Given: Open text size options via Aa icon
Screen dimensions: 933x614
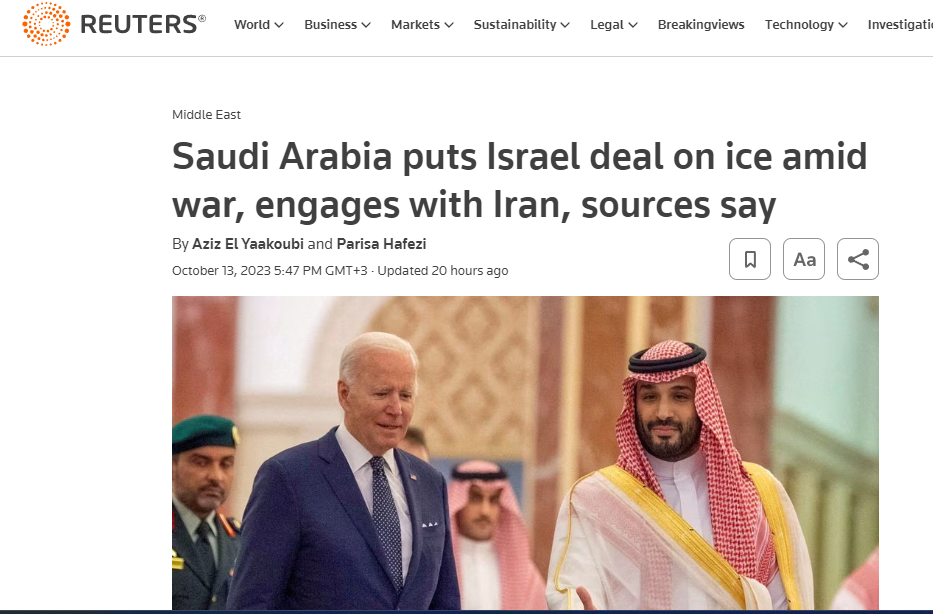Looking at the screenshot, I should [804, 259].
